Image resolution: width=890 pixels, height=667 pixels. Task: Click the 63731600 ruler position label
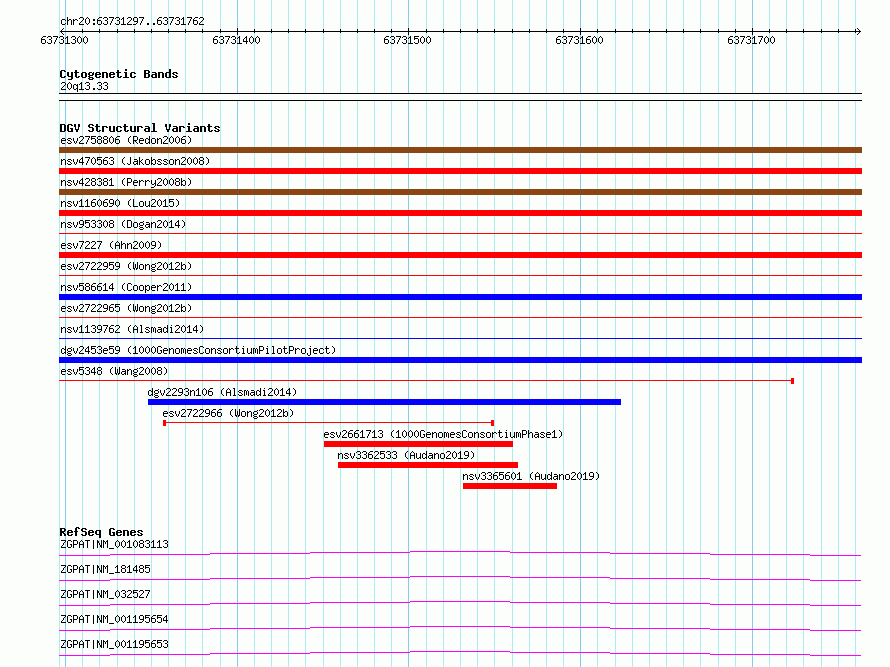click(x=580, y=40)
